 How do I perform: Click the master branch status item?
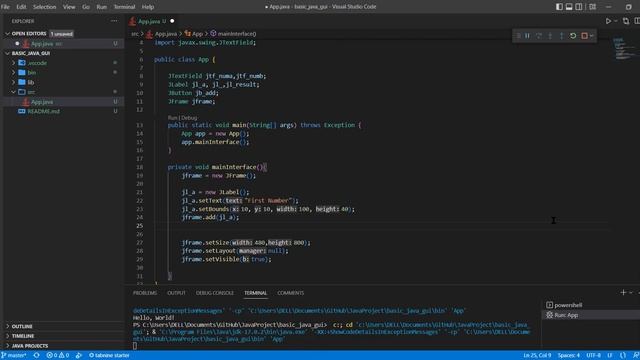(x=14, y=356)
